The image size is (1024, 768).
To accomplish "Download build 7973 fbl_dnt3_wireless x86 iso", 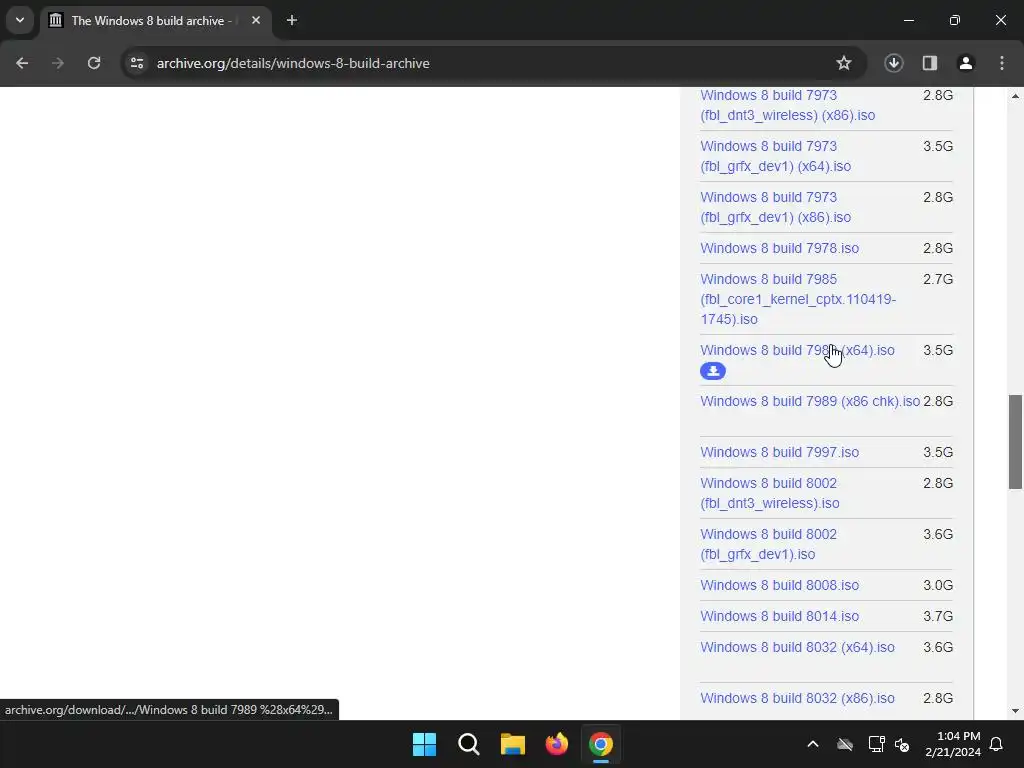I will (788, 105).
